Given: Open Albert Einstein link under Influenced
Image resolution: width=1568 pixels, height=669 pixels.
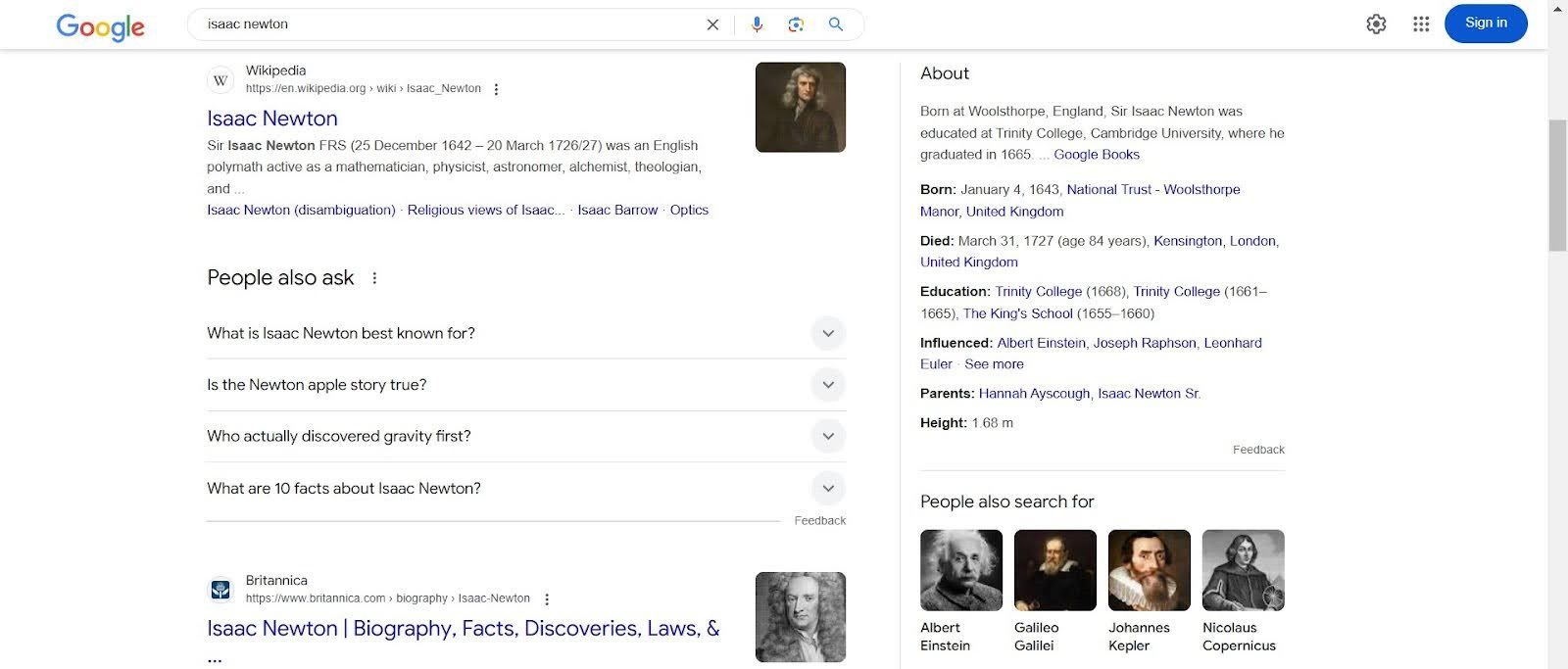Looking at the screenshot, I should click(1041, 343).
